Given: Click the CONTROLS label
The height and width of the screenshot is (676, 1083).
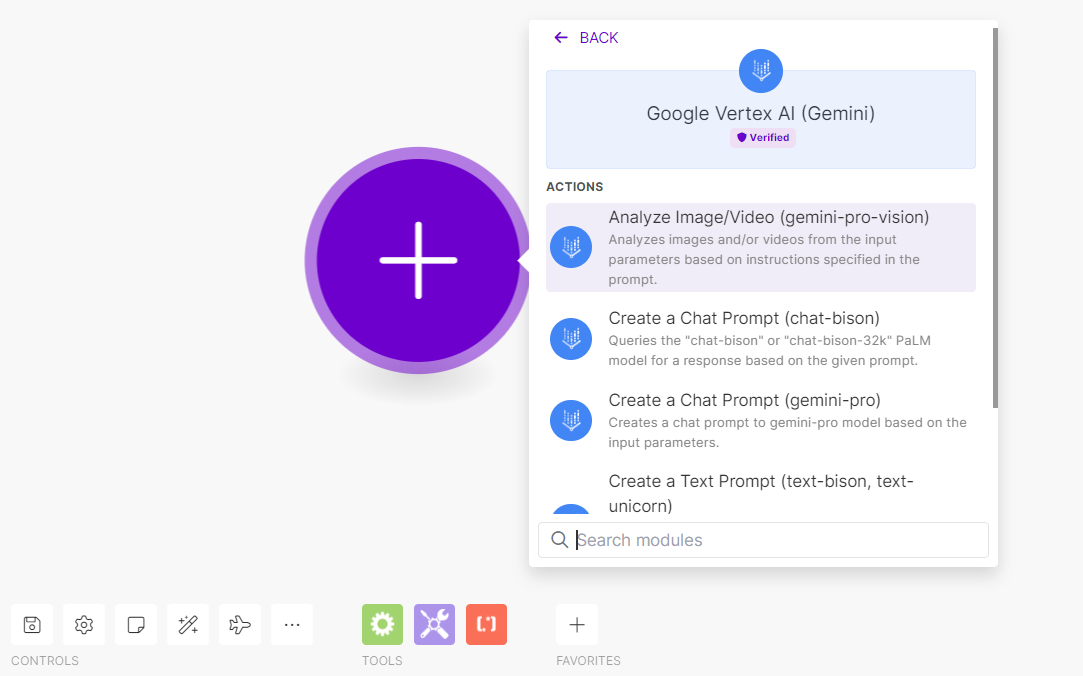Looking at the screenshot, I should pos(45,661).
